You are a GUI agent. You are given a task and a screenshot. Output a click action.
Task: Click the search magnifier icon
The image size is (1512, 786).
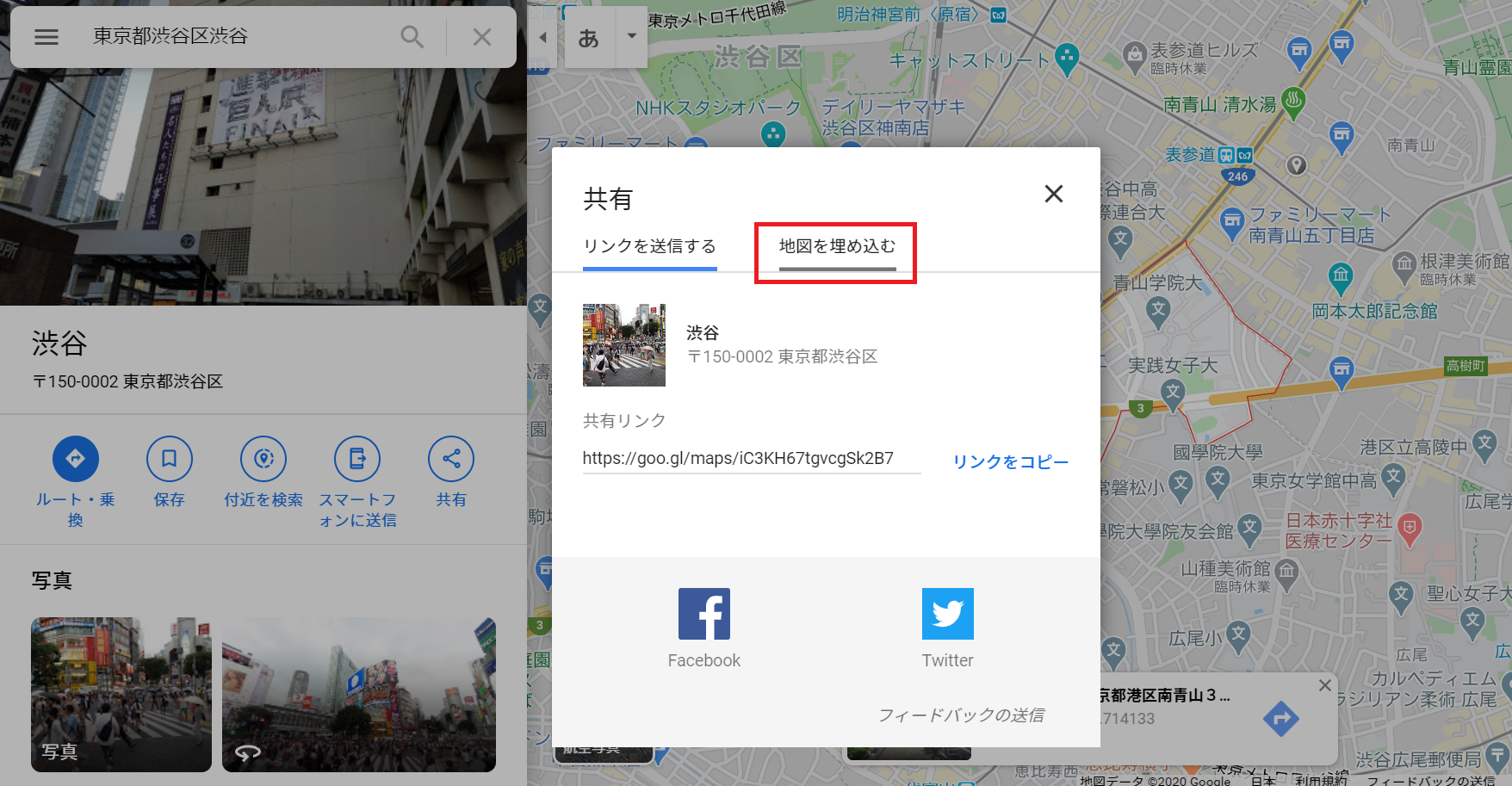click(x=412, y=36)
